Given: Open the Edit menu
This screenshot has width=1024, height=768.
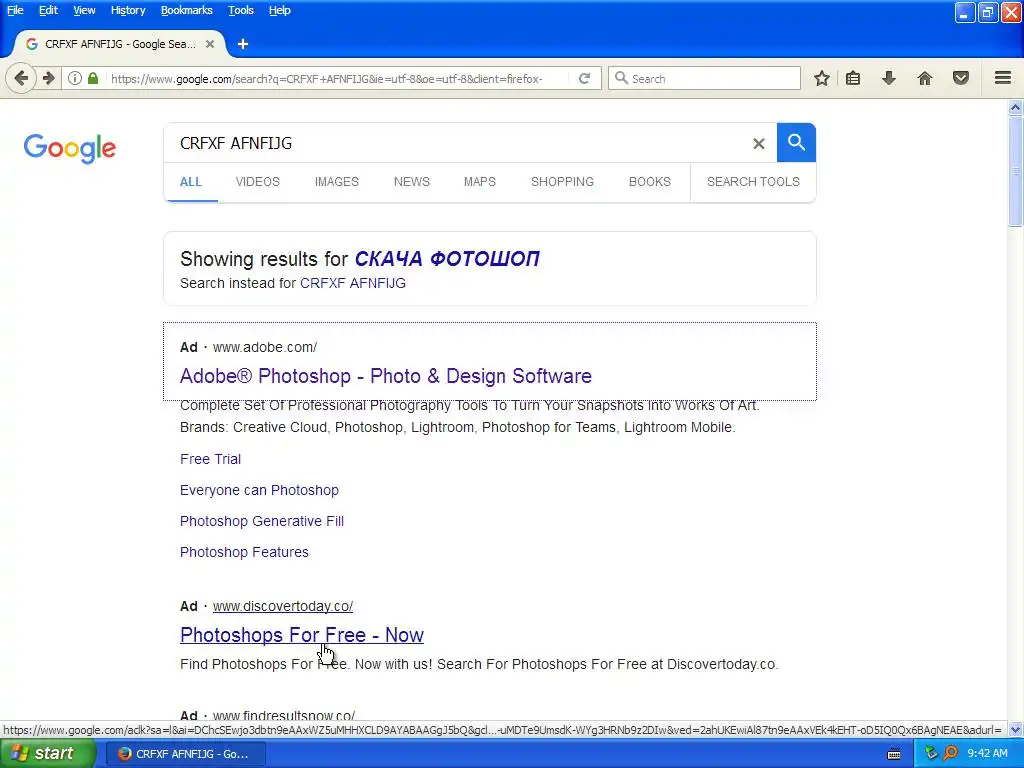Looking at the screenshot, I should (48, 10).
